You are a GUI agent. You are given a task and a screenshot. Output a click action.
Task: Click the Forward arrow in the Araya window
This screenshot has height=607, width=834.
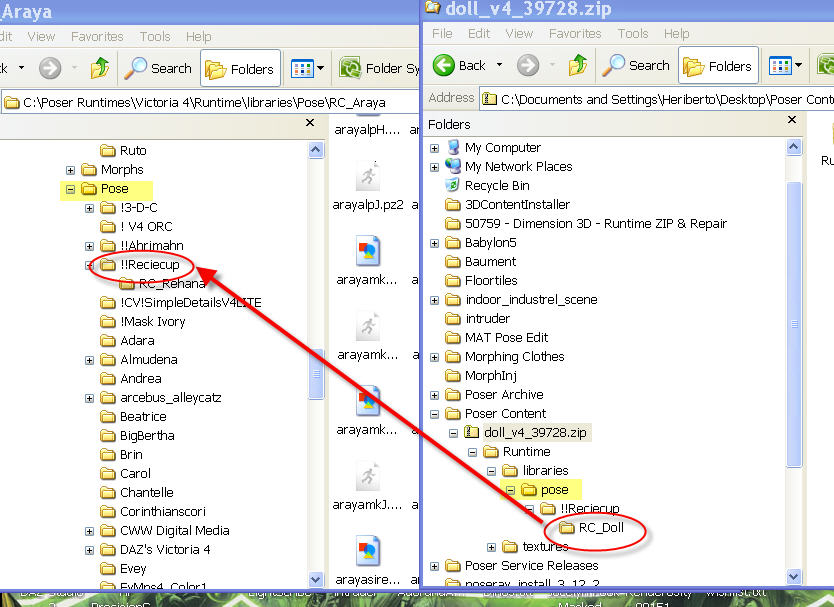pyautogui.click(x=50, y=68)
